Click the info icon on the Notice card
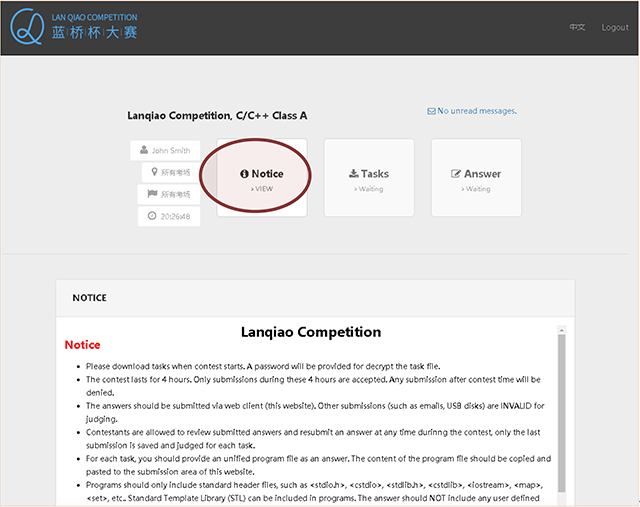Viewport: 640px width, 507px height. click(x=245, y=174)
